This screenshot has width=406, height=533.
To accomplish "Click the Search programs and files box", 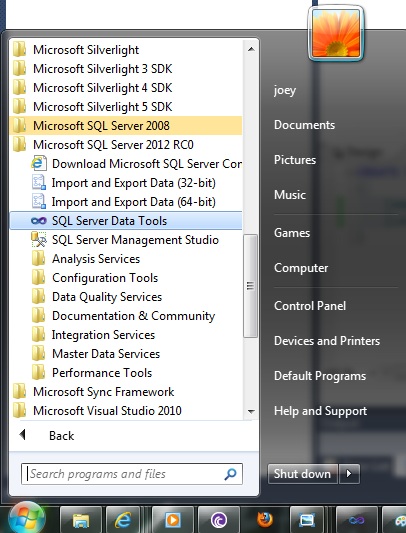I will [132, 474].
